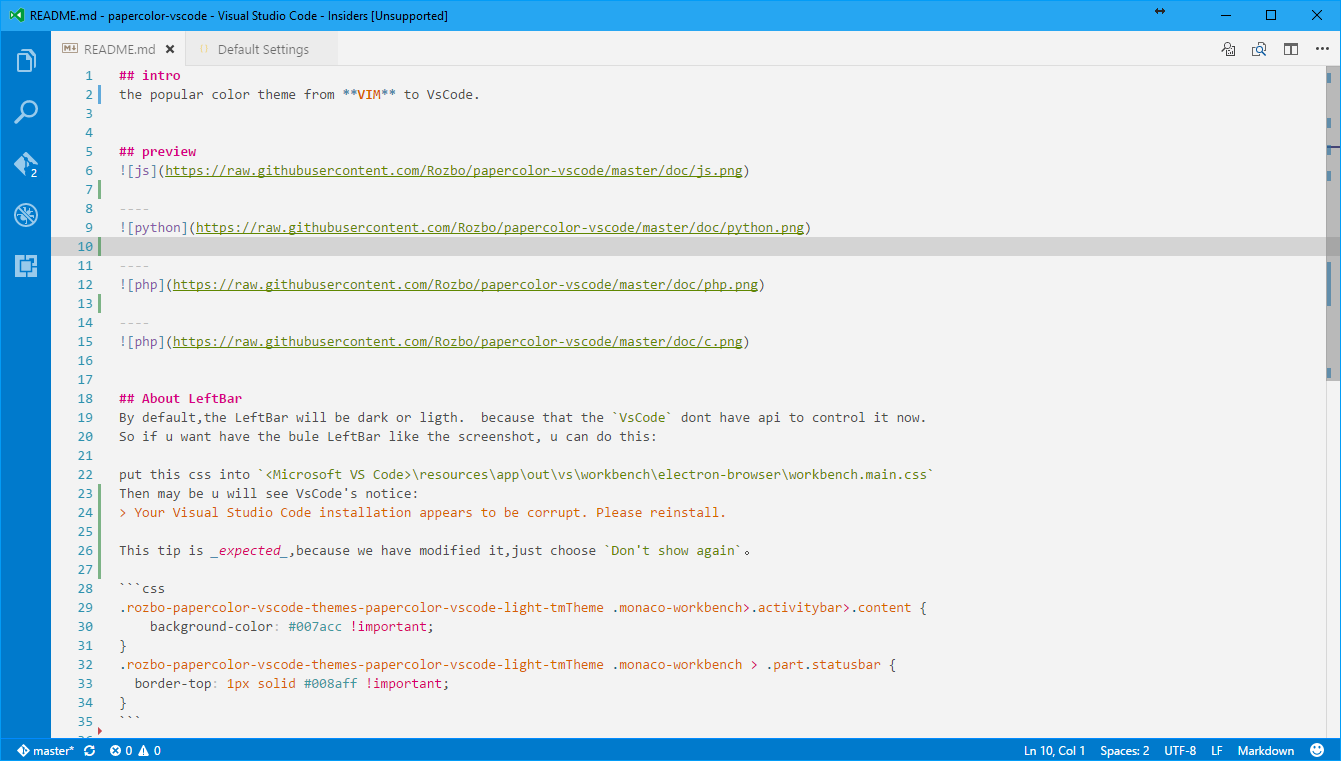Image resolution: width=1341 pixels, height=761 pixels.
Task: Click the bold '**VIM**' text on line 2
Action: tap(369, 95)
